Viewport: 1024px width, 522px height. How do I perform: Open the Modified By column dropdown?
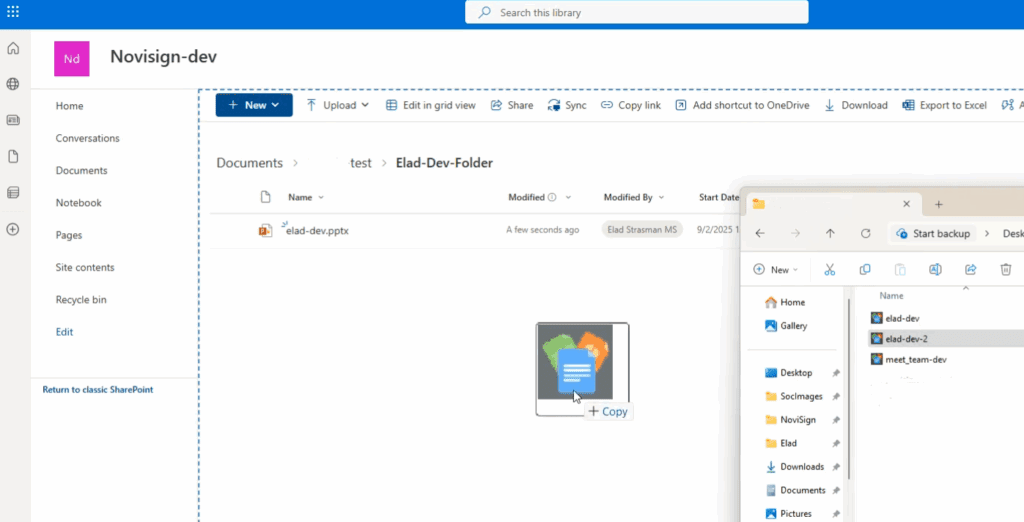pyautogui.click(x=662, y=197)
